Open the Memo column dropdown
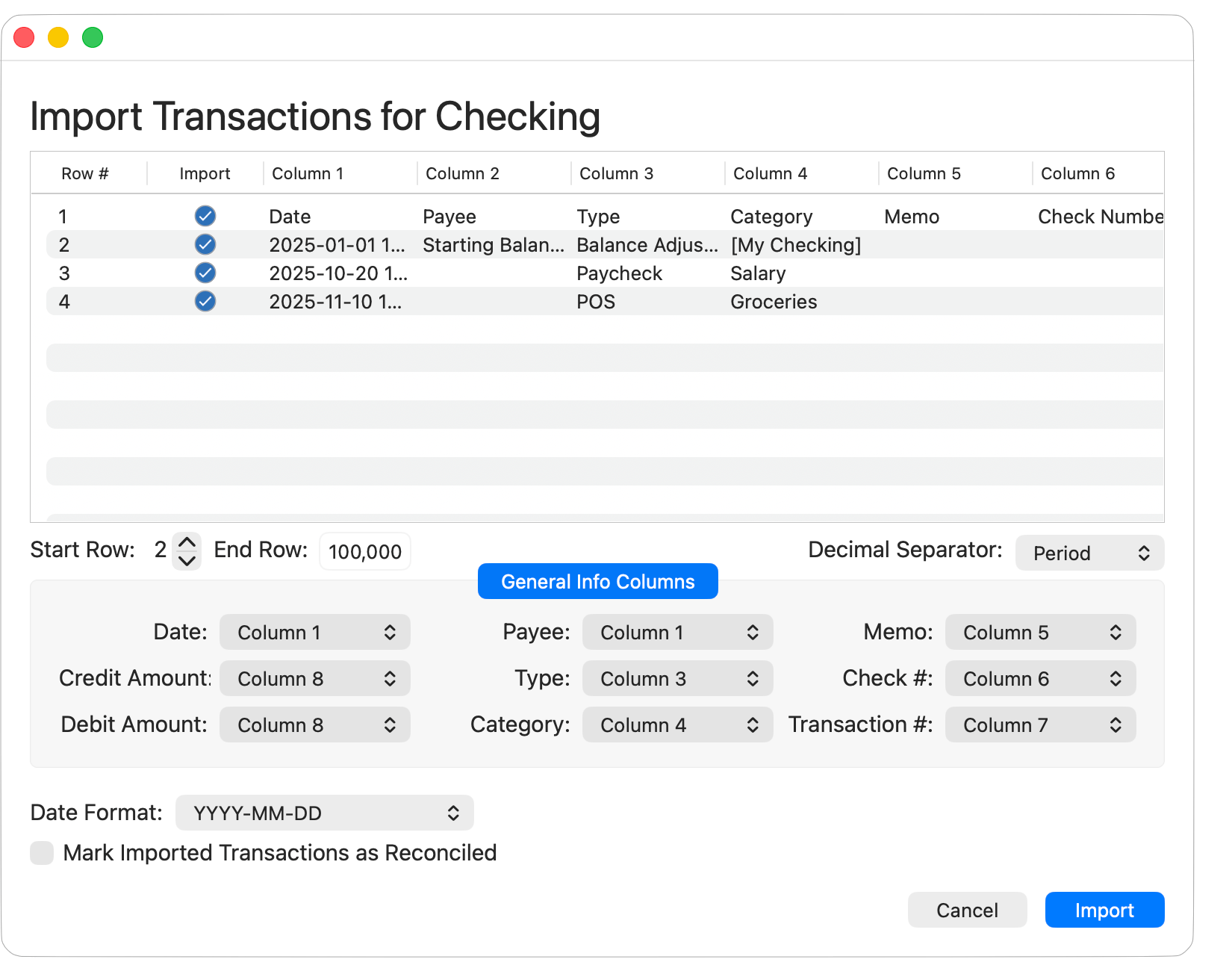The image size is (1232, 971). pyautogui.click(x=1039, y=632)
